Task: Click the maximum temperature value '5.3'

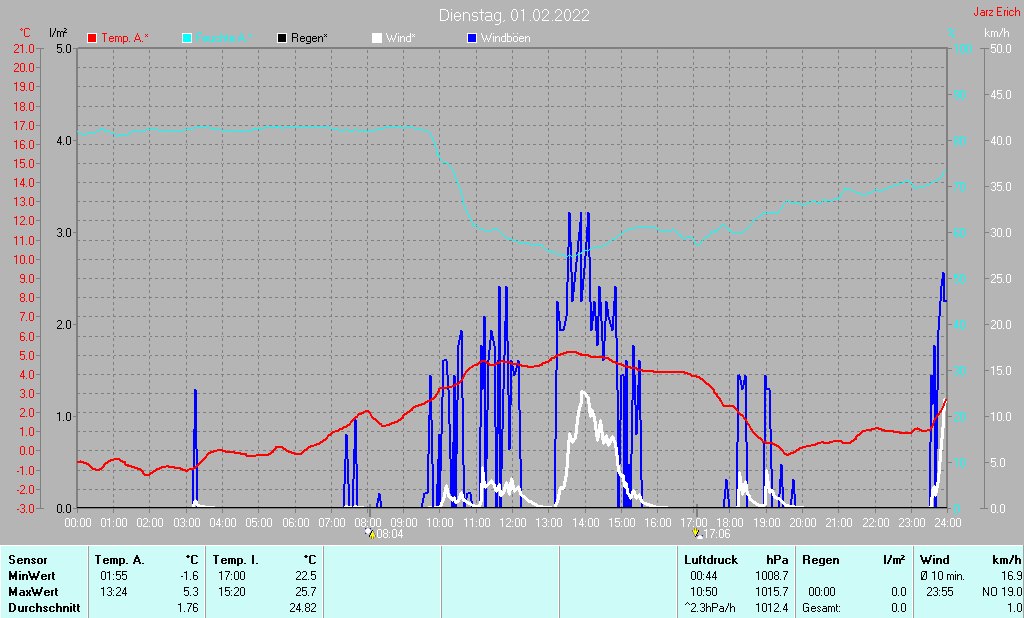Action: [191, 592]
